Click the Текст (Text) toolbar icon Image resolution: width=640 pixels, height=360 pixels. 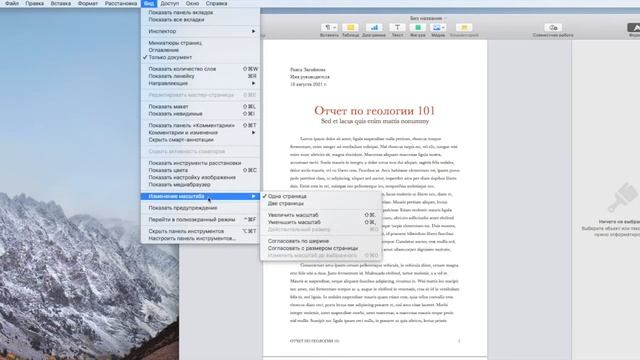(x=397, y=28)
